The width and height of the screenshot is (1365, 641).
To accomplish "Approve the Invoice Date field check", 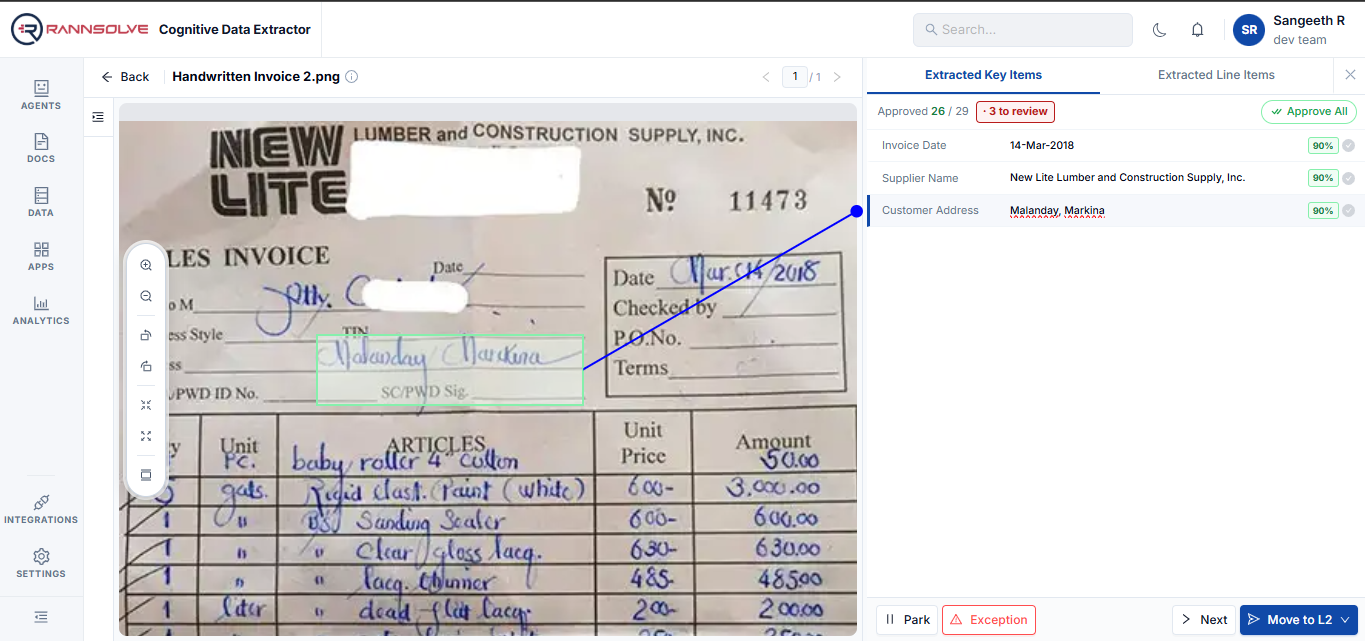I will coord(1349,146).
